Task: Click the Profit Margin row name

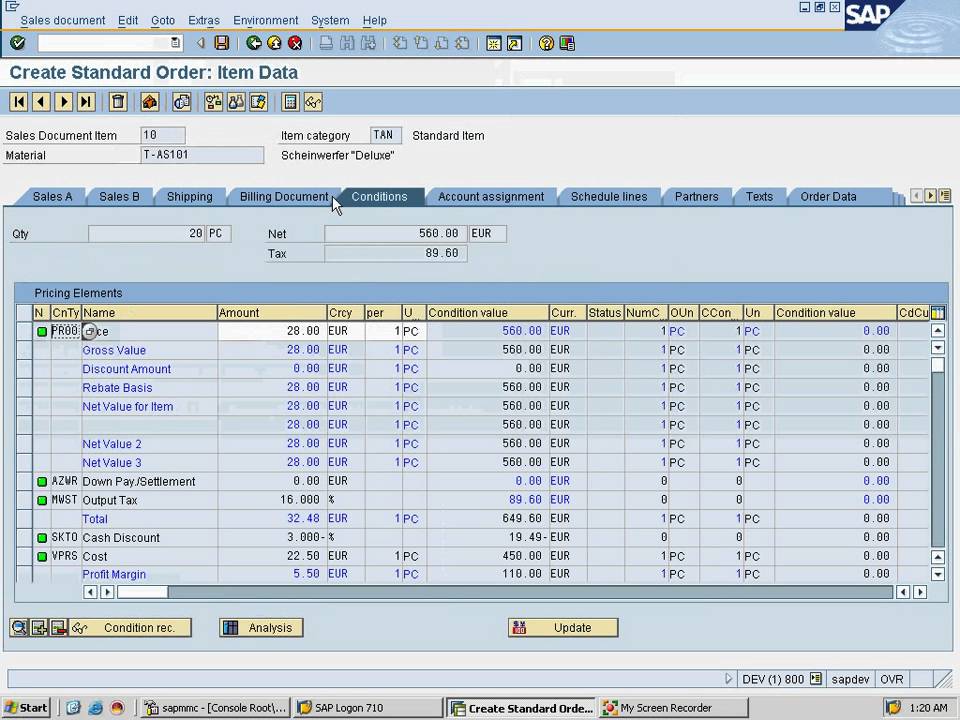Action: pyautogui.click(x=114, y=574)
